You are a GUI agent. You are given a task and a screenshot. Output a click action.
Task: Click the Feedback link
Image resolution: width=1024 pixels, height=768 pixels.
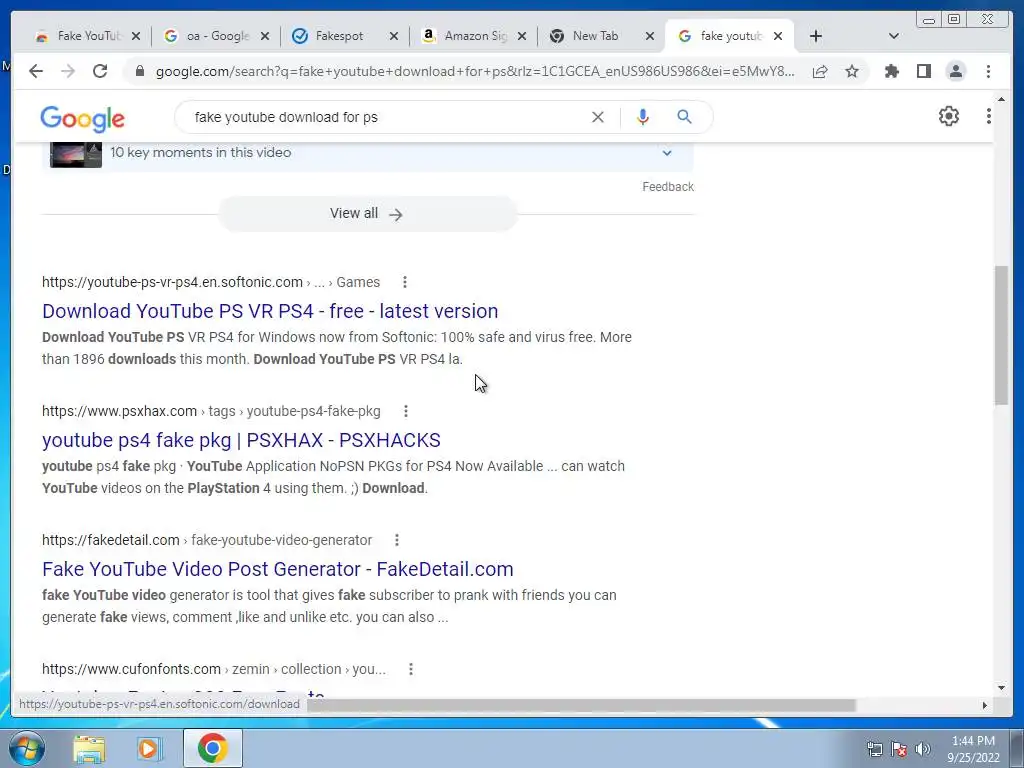[667, 187]
